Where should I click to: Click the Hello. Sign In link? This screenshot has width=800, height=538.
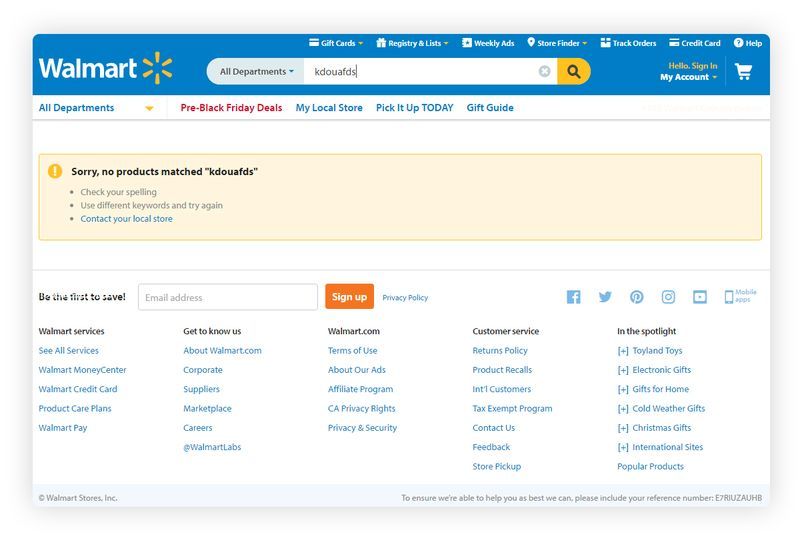693,66
